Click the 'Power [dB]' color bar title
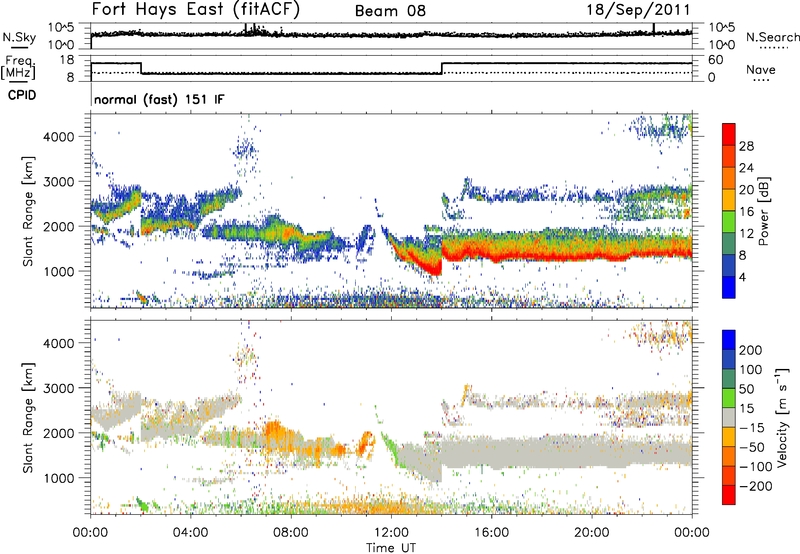The height and width of the screenshot is (554, 800). pos(764,211)
